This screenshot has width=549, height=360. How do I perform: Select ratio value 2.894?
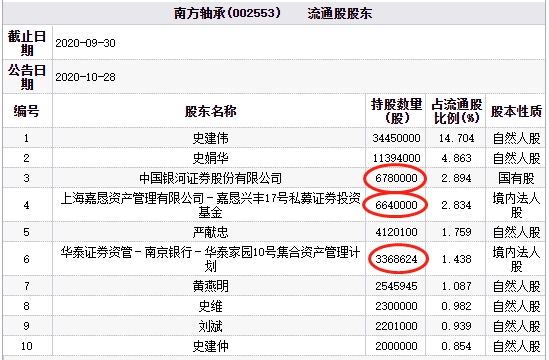click(456, 178)
